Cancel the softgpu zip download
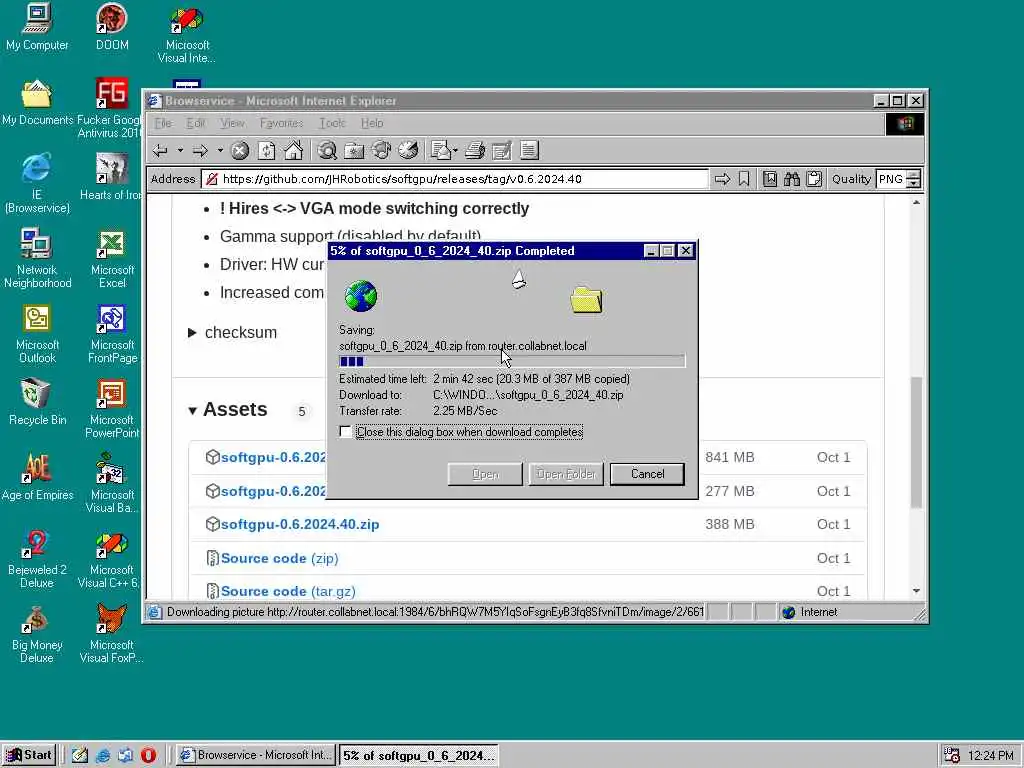This screenshot has height=768, width=1024. click(x=647, y=474)
